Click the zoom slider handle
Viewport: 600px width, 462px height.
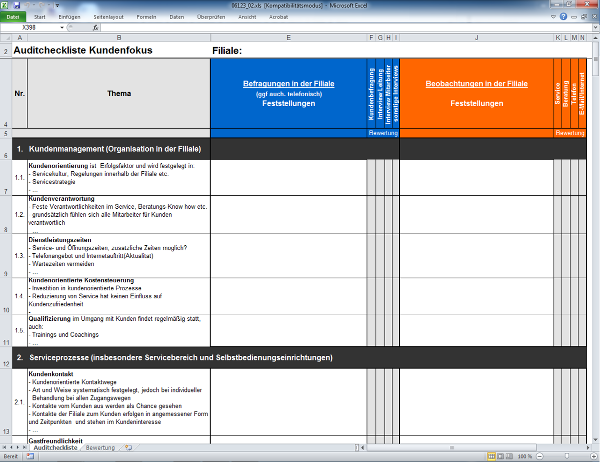[x=567, y=456]
